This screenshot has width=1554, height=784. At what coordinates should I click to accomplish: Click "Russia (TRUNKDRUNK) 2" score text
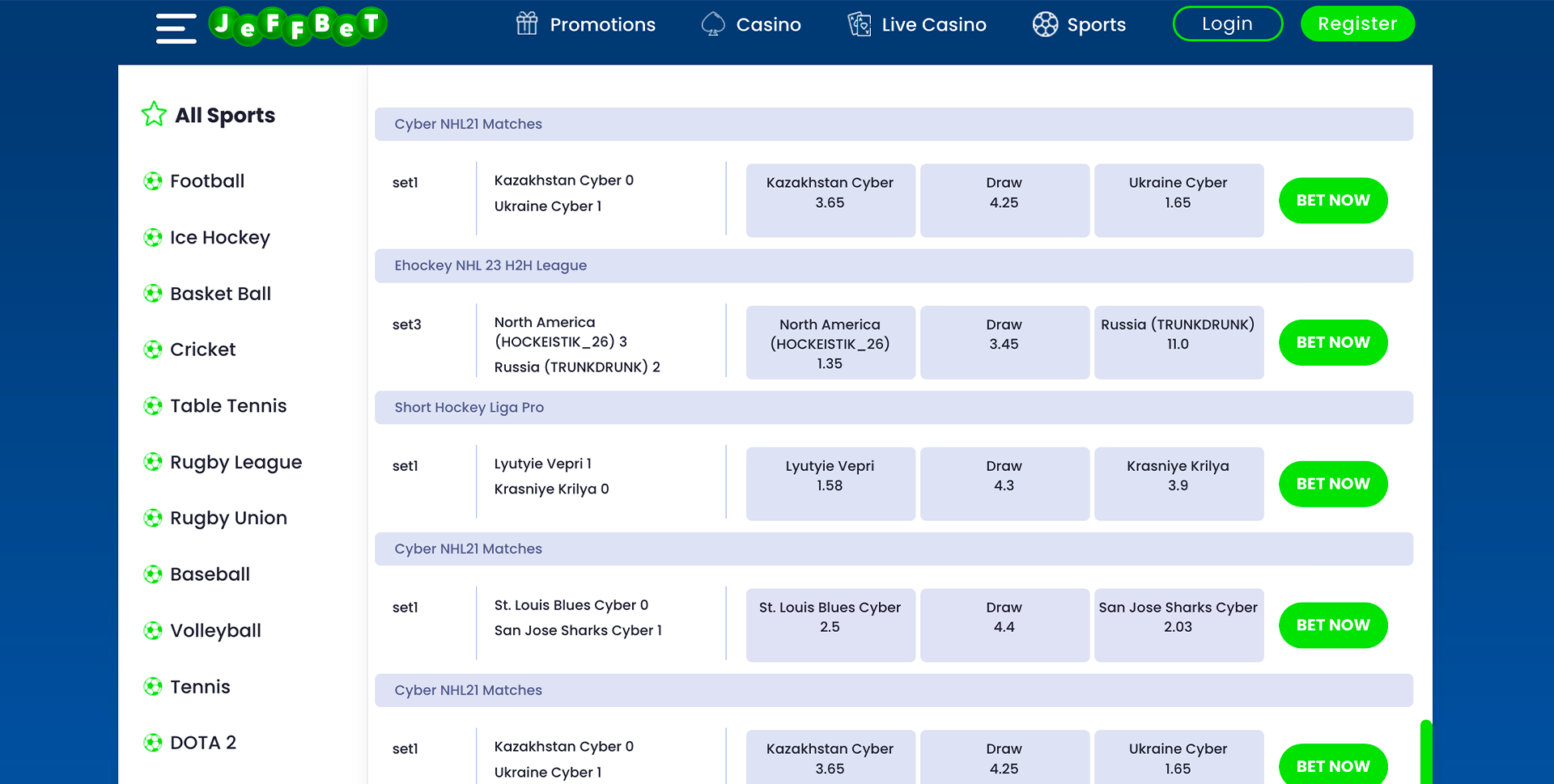(577, 367)
